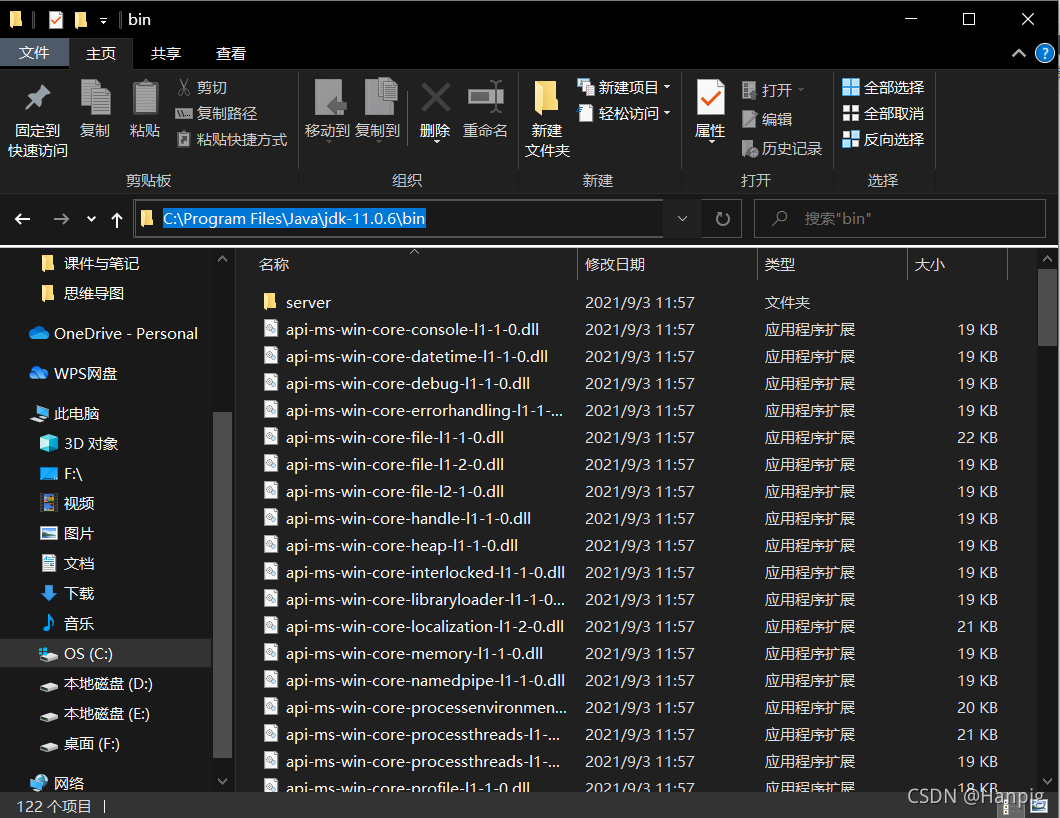Screen dimensions: 1060x818
Task: Click the Cut (剪切) scissors icon
Action: coord(183,87)
